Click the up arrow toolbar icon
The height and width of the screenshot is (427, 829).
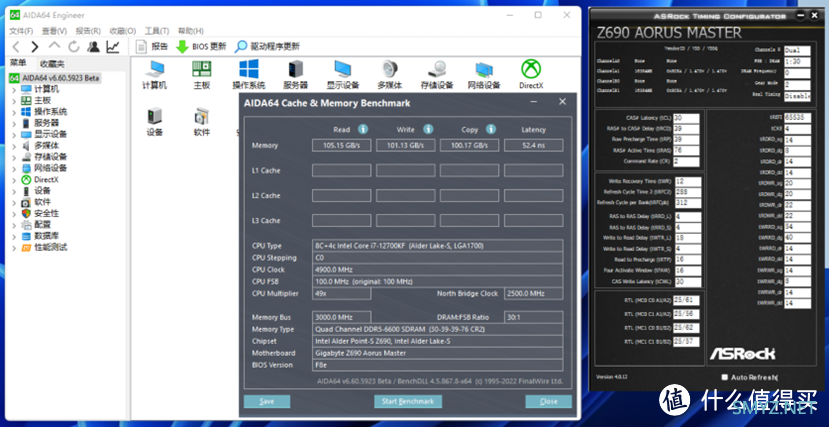pos(54,47)
